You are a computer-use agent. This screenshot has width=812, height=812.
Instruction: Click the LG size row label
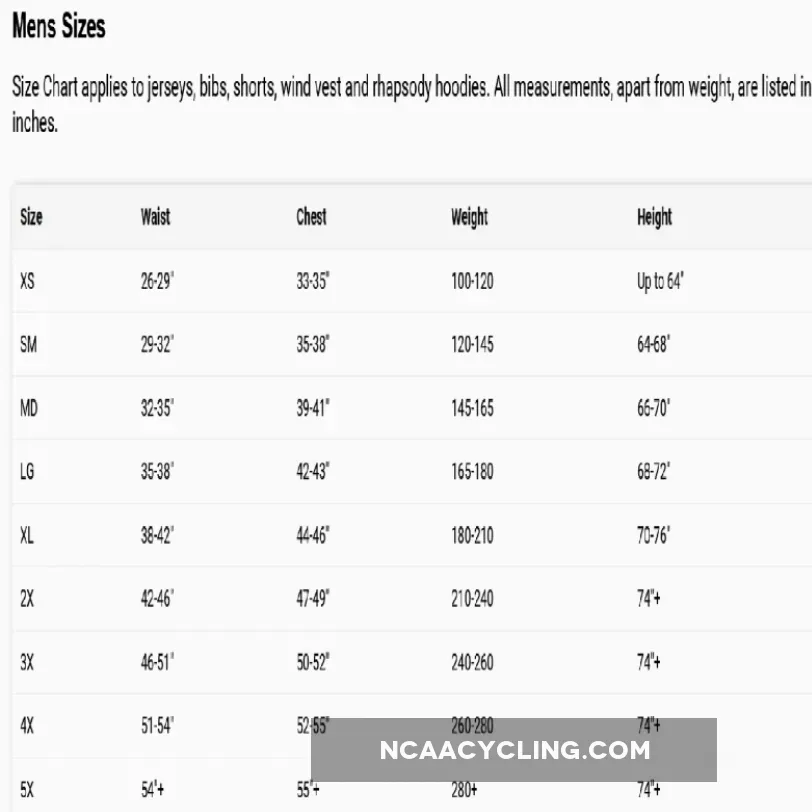27,471
